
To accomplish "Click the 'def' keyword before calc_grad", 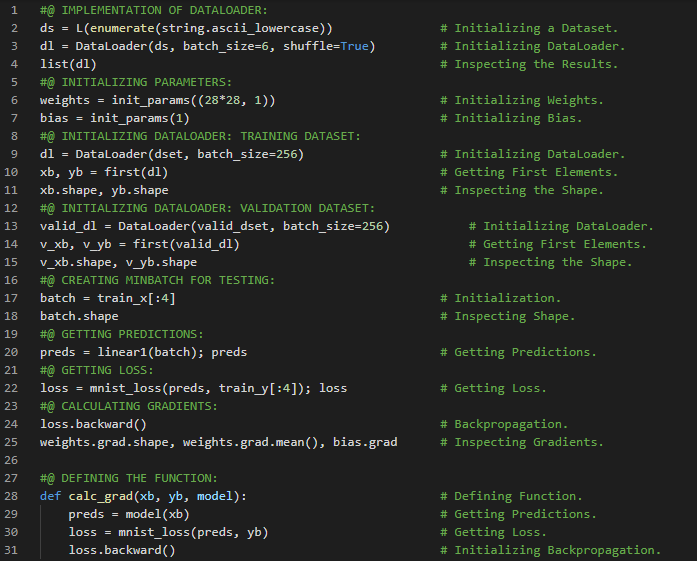I will coord(50,496).
